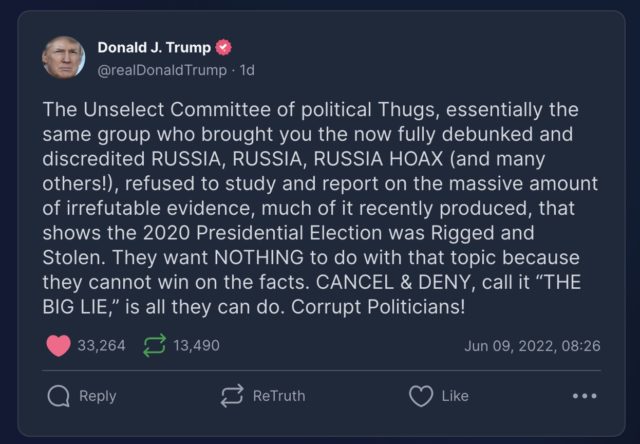View the 33,264 likes count
Image resolution: width=640 pixels, height=444 pixels.
(x=102, y=346)
